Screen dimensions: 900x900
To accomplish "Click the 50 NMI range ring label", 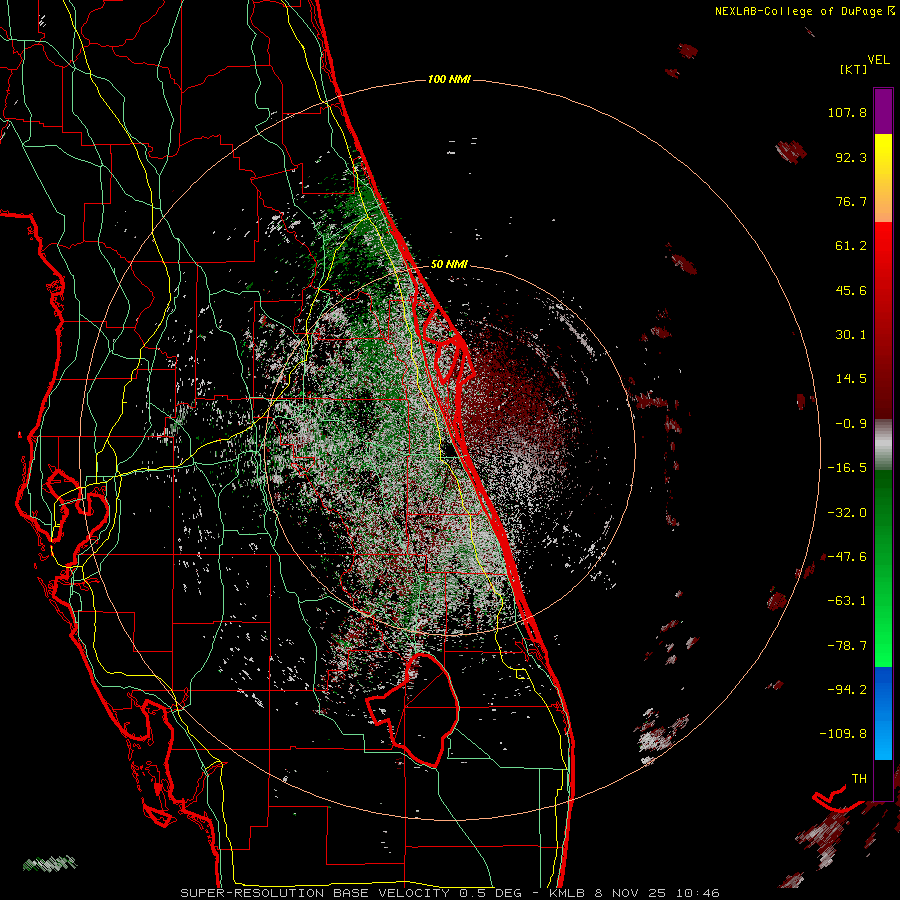I will [x=449, y=265].
